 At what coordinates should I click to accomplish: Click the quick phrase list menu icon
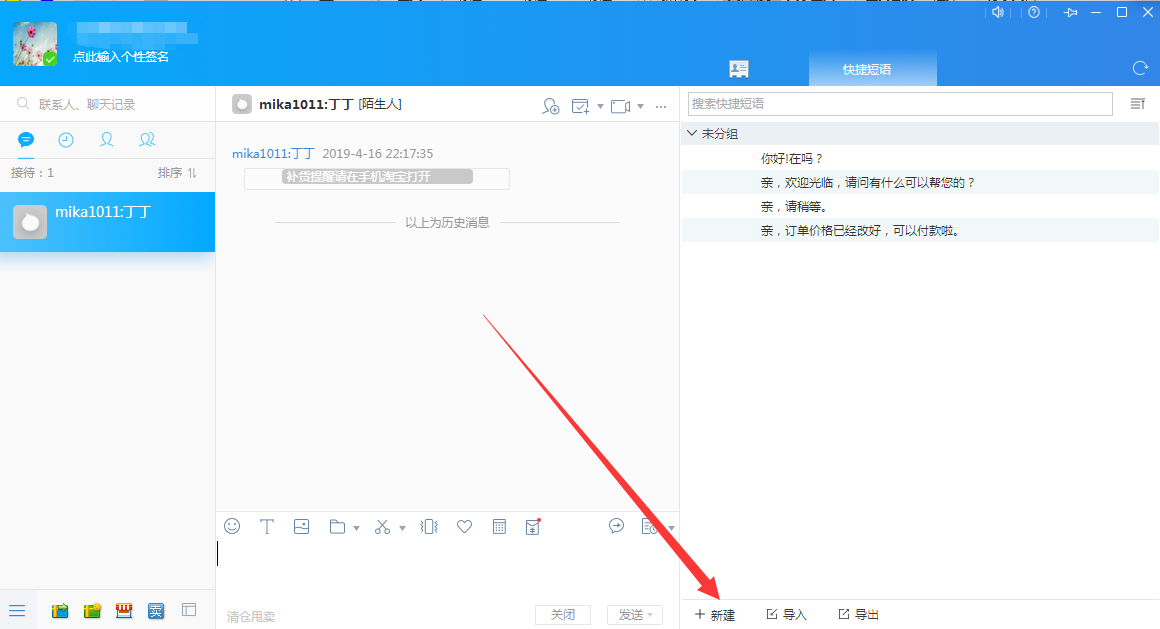tap(1138, 104)
